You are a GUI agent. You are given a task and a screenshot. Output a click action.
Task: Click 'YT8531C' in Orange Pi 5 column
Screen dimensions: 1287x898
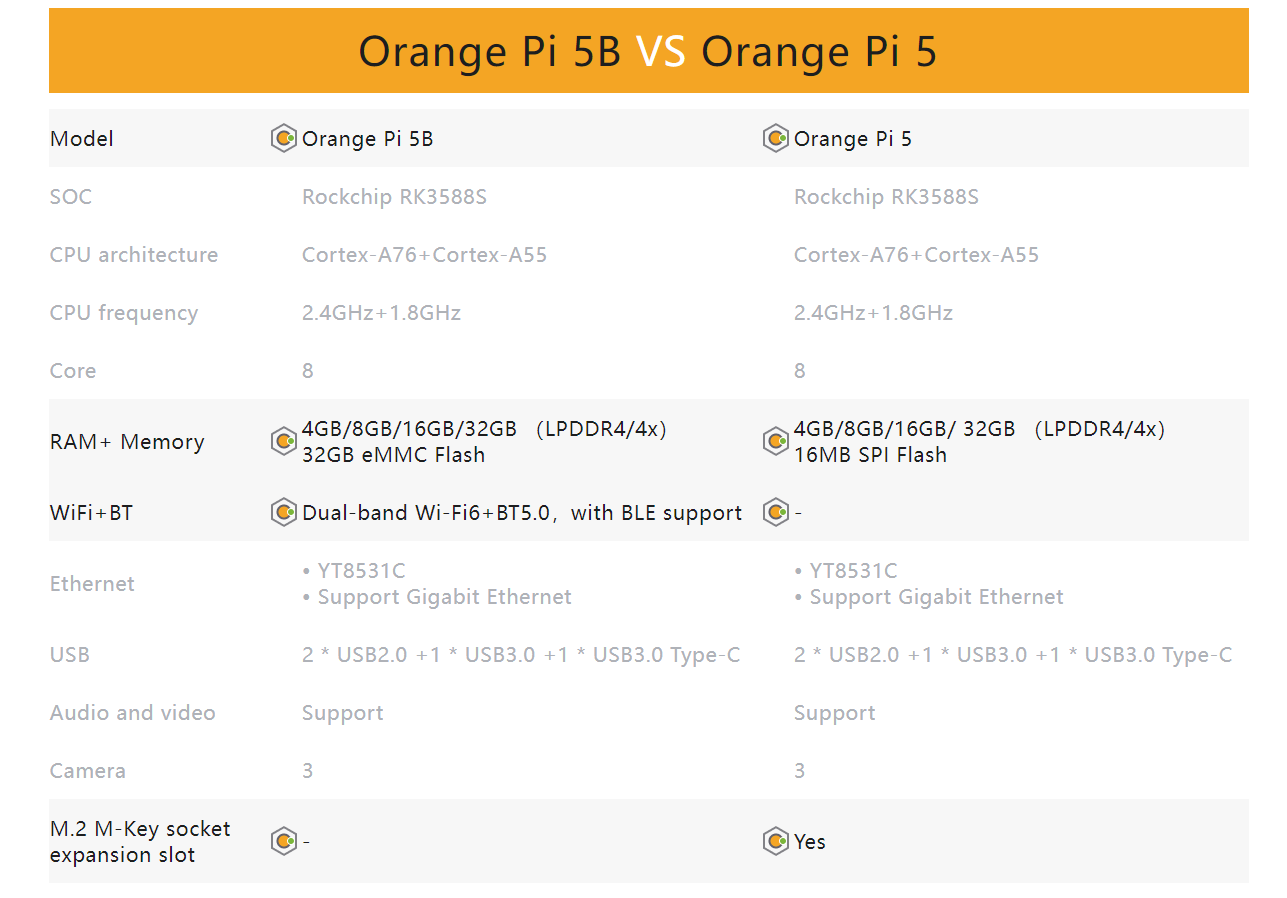coord(853,570)
